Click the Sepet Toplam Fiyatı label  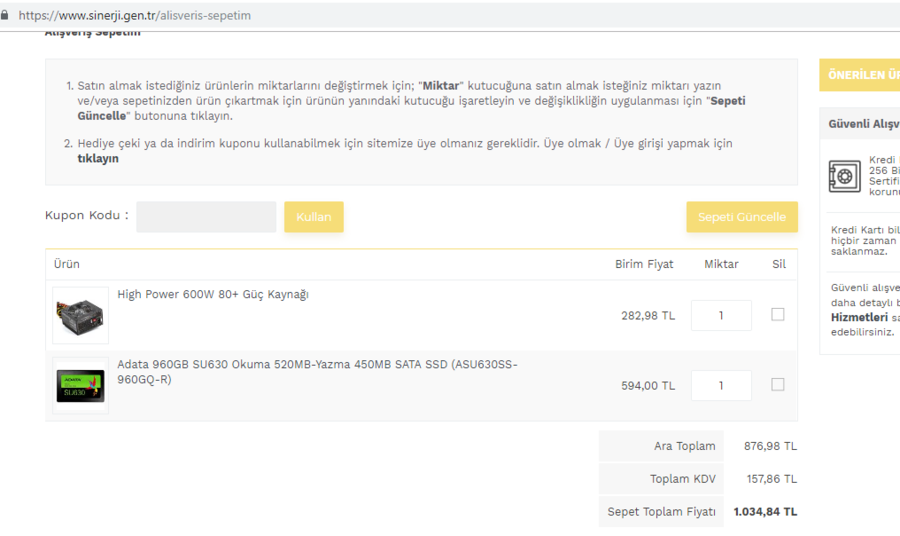661,511
